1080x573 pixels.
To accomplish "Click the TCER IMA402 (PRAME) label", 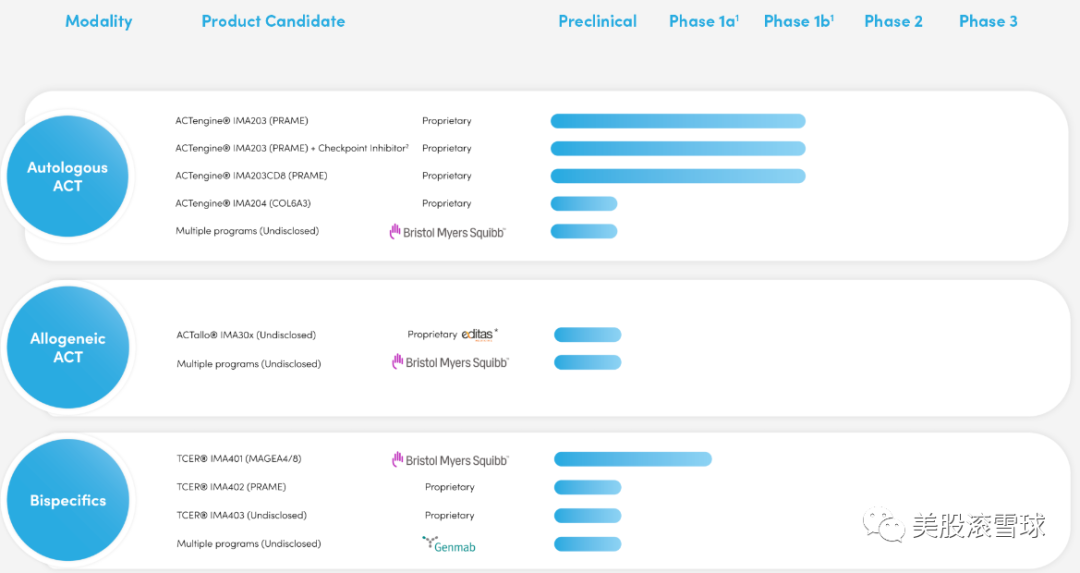I will coord(231,487).
